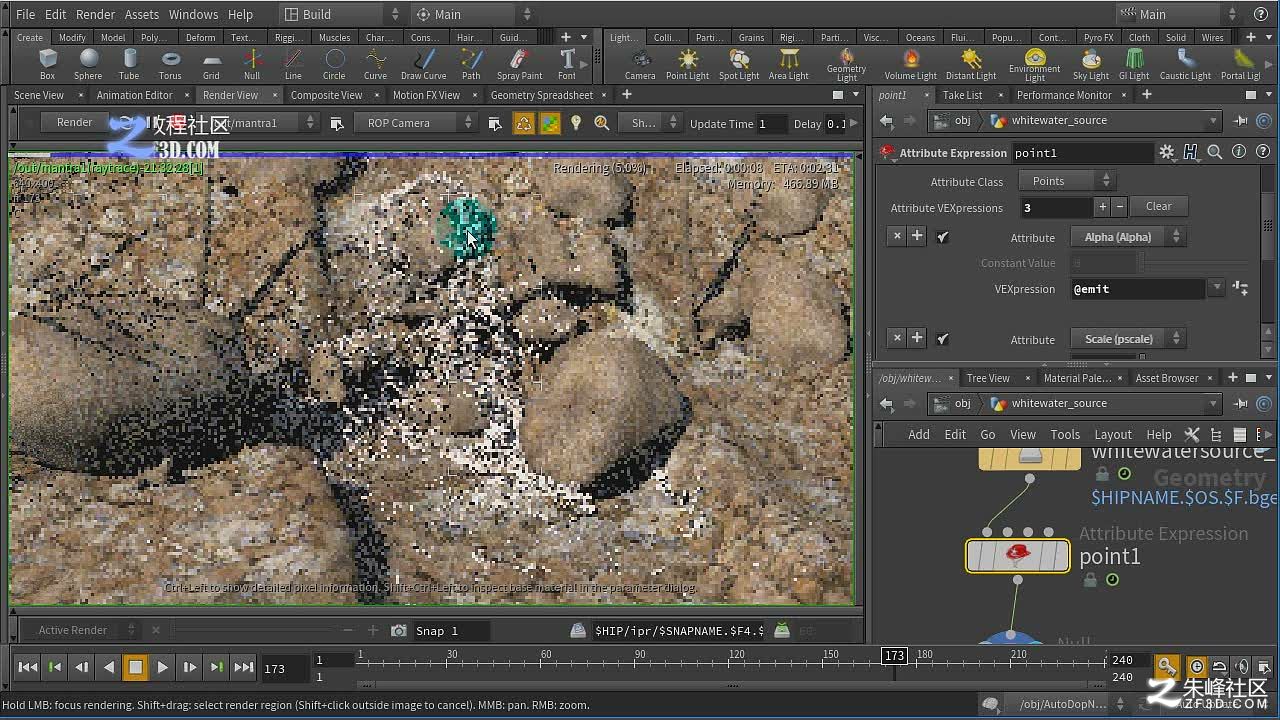Image resolution: width=1280 pixels, height=720 pixels.
Task: Switch to the Geometry Spreadsheet tab
Action: pos(542,95)
